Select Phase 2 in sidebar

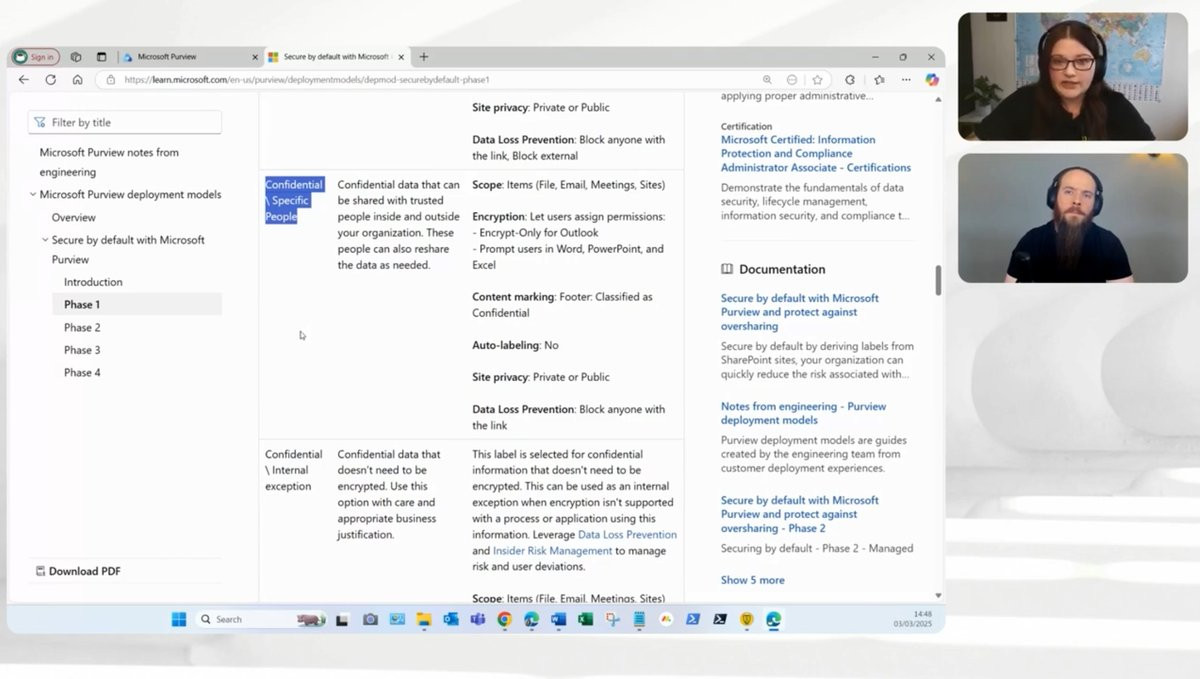click(x=82, y=327)
